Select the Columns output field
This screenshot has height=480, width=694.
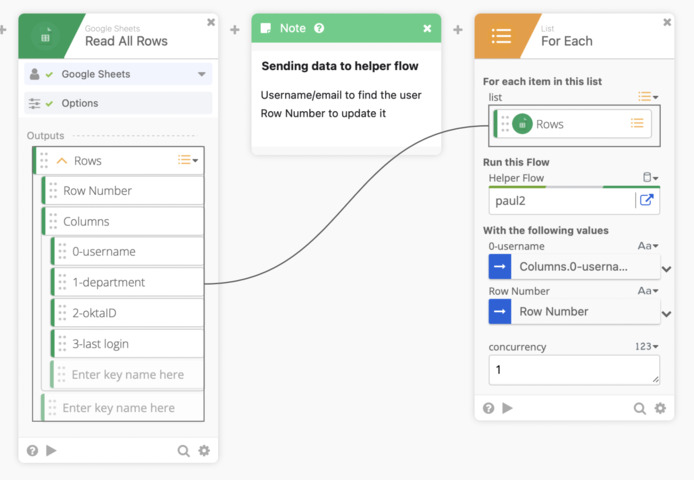coord(123,221)
